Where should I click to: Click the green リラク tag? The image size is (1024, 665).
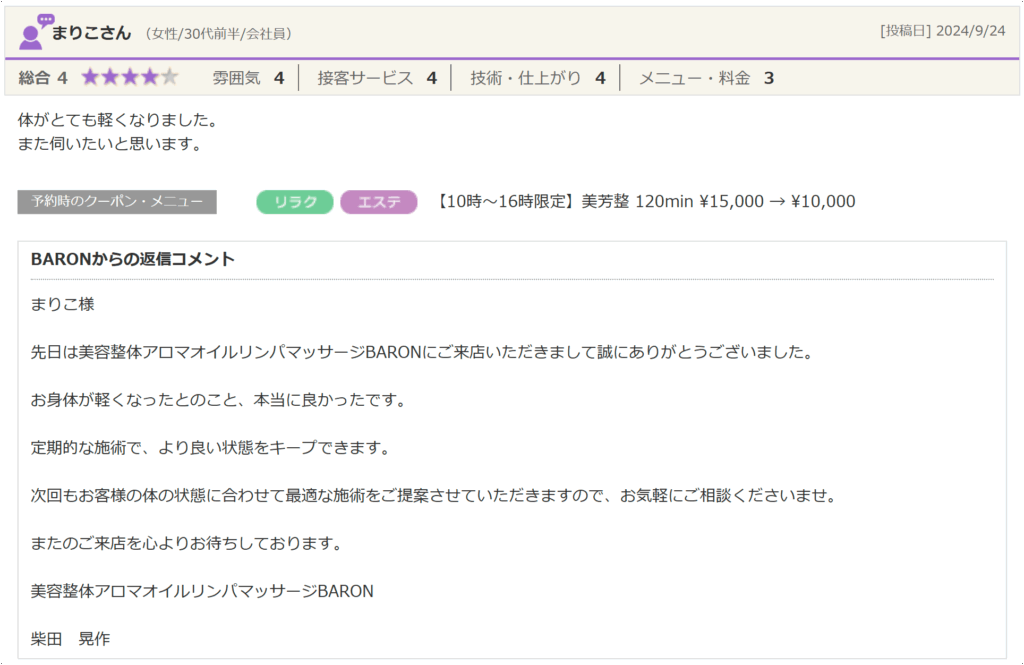click(295, 202)
